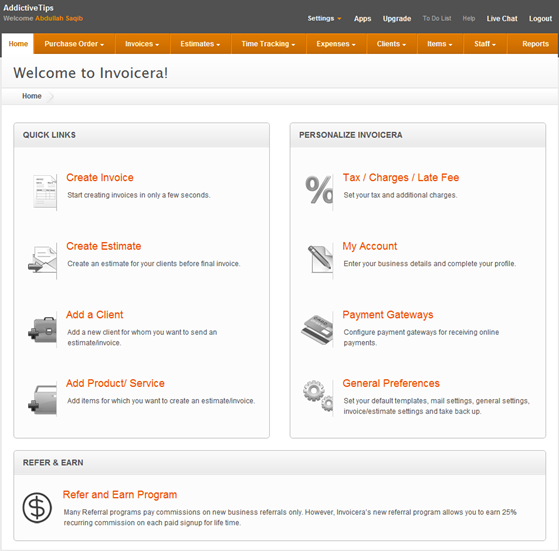
Task: Open the Live Chat link
Action: pos(502,19)
